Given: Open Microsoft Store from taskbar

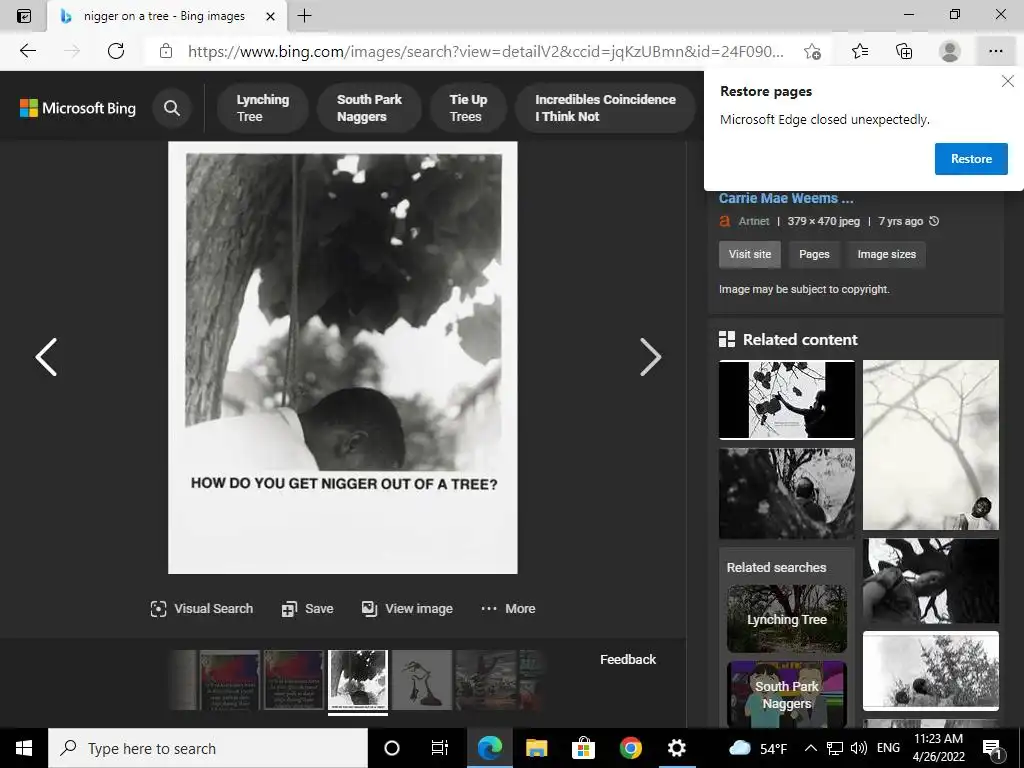Looking at the screenshot, I should (x=583, y=748).
